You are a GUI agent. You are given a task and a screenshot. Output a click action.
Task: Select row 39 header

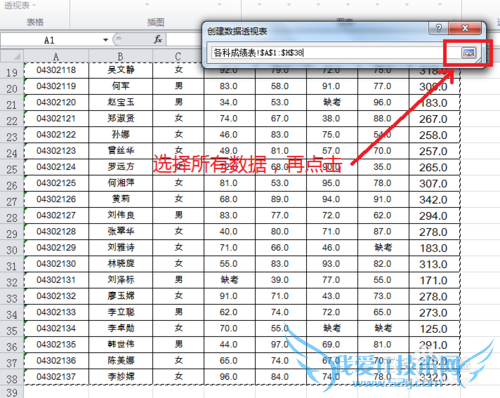(12, 392)
